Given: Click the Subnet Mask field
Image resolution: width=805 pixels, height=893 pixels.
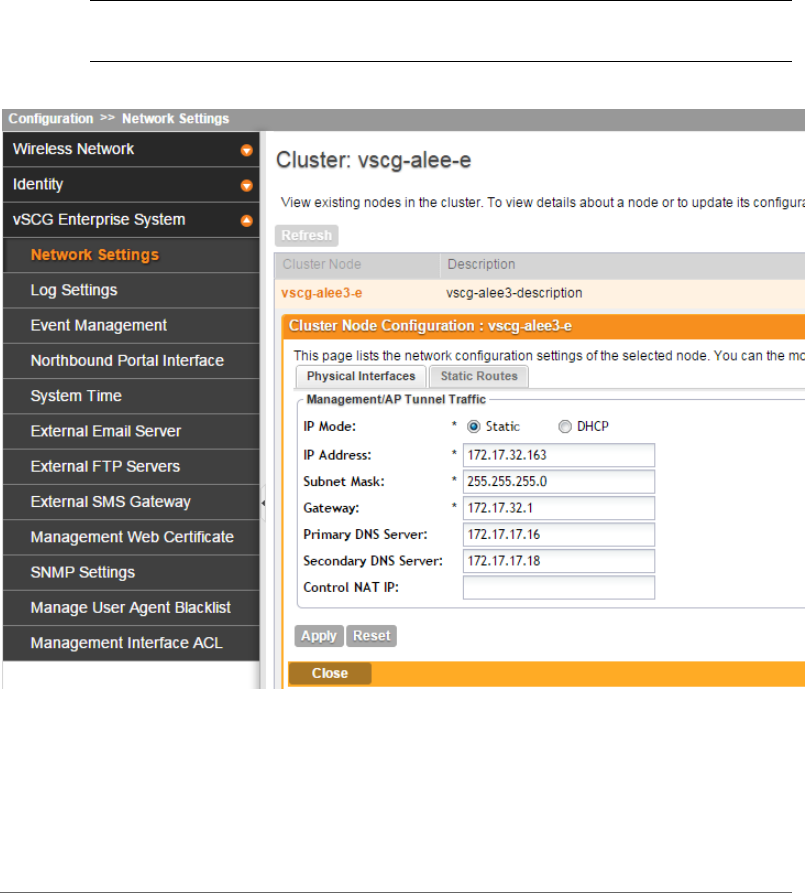Looking at the screenshot, I should click(x=559, y=482).
